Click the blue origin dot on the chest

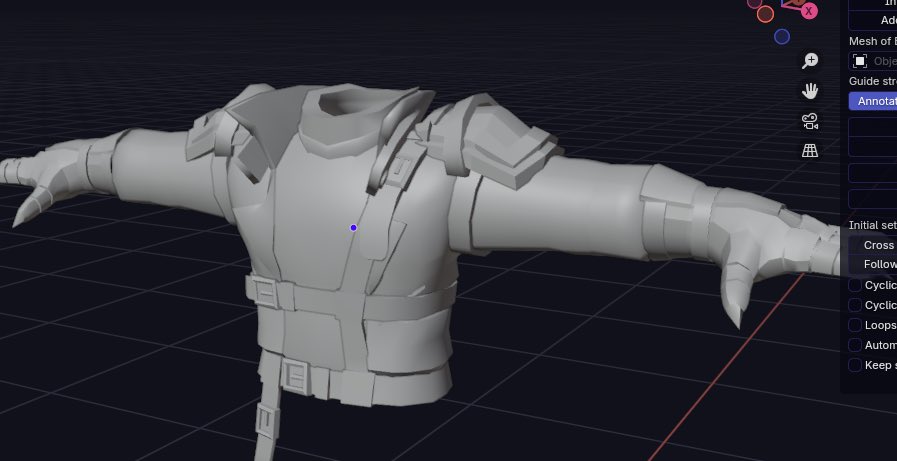click(x=354, y=228)
